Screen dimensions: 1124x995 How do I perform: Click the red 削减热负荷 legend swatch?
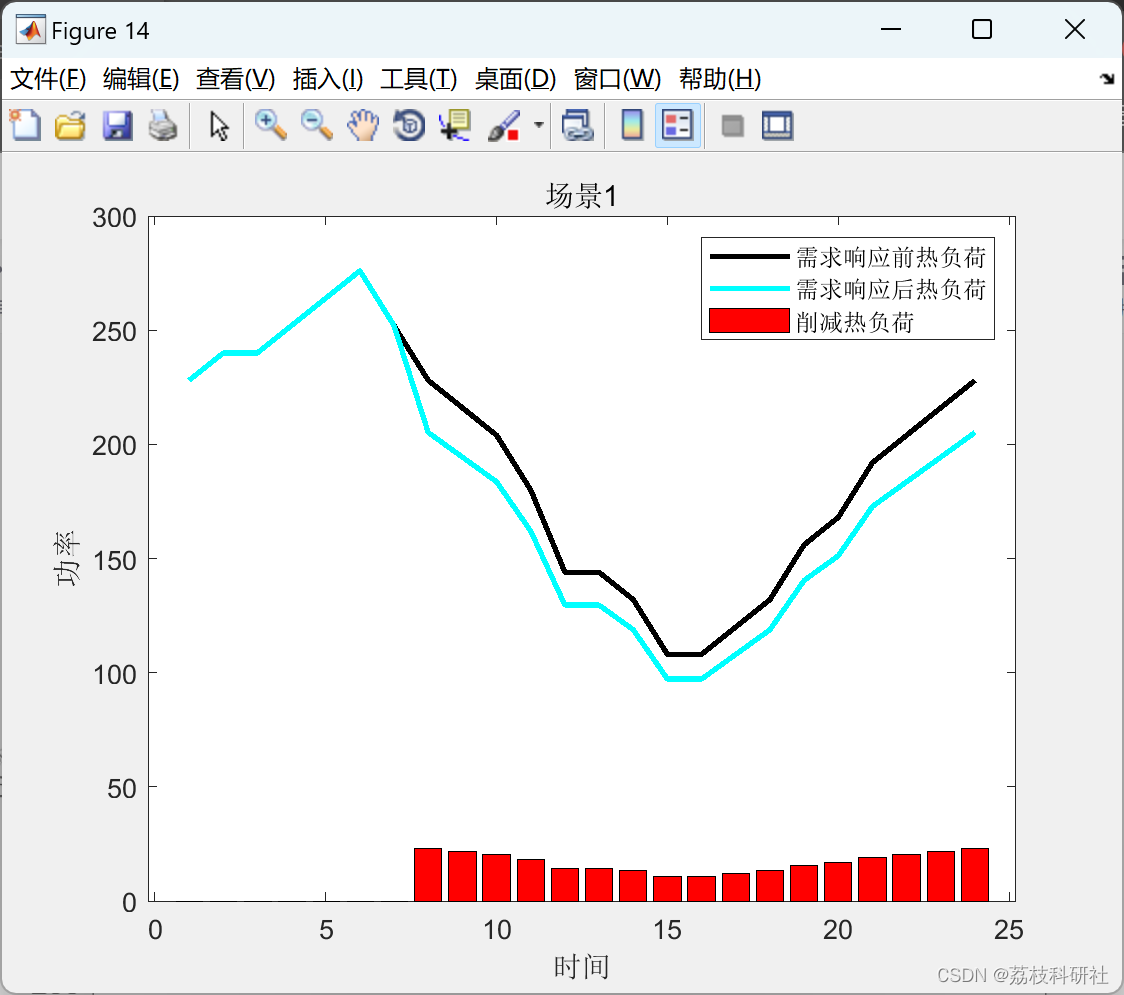click(x=749, y=321)
